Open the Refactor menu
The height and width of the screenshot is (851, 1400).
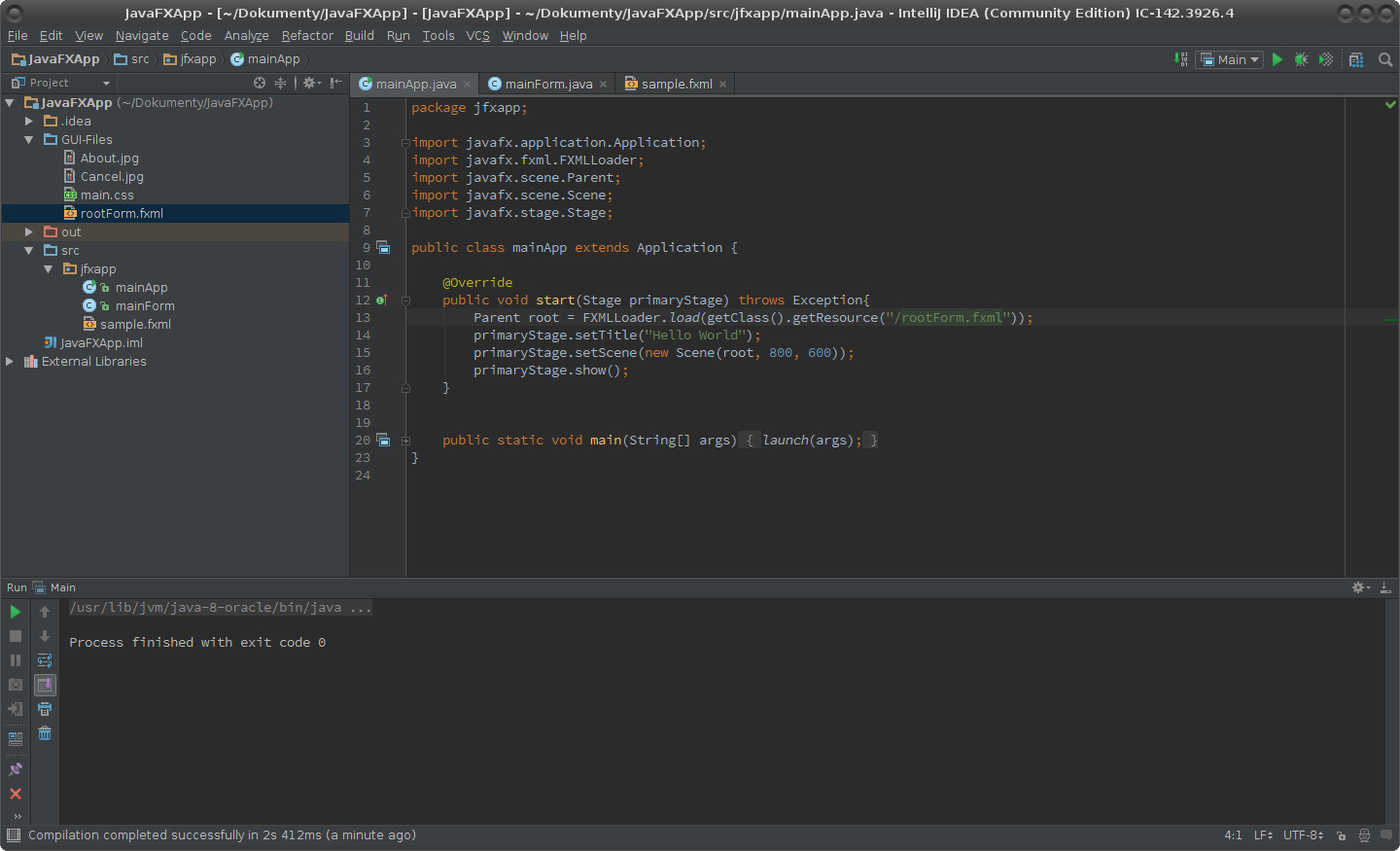(307, 35)
